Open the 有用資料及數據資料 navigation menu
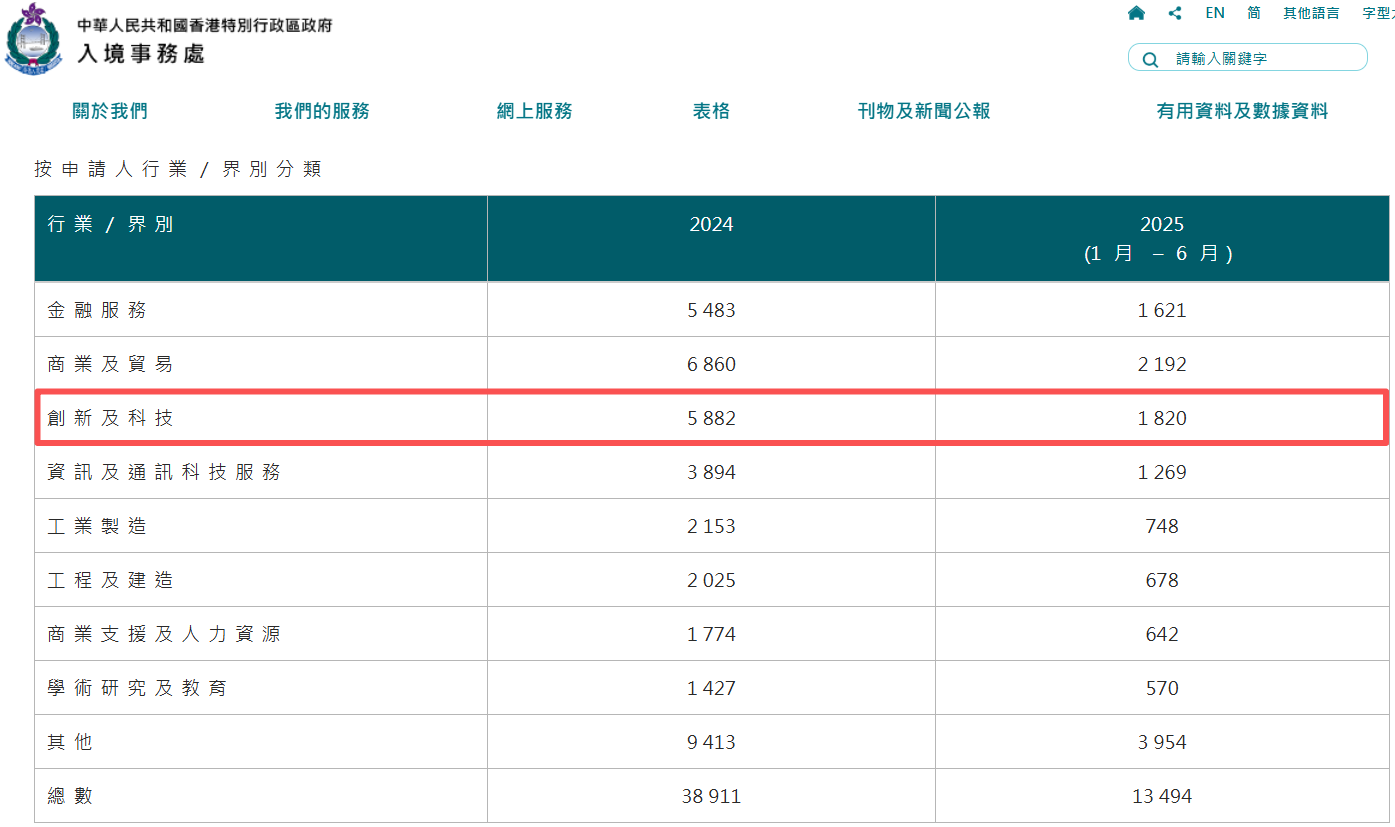Viewport: 1395px width, 827px height. point(1243,111)
